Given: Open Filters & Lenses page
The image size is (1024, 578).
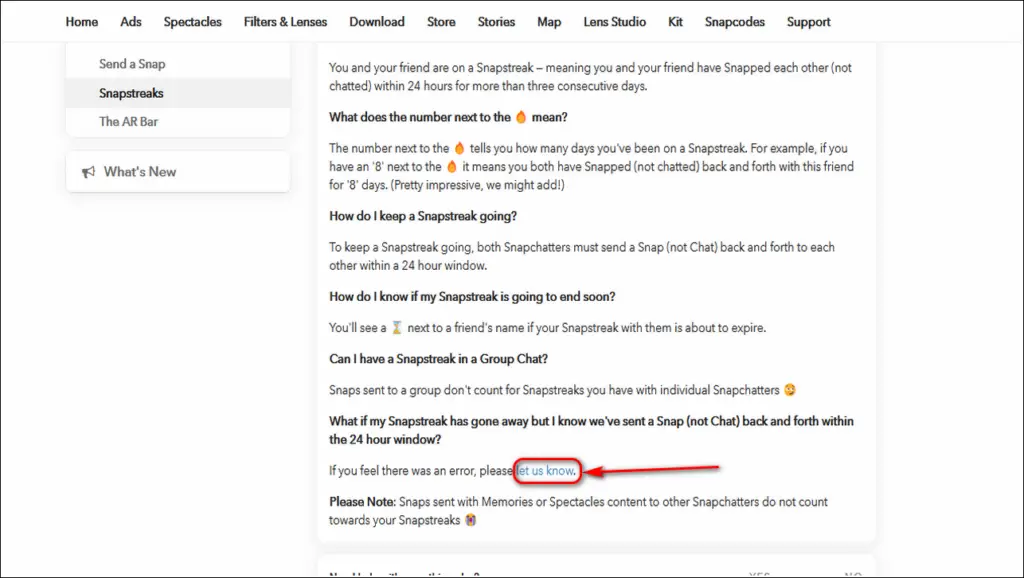Looking at the screenshot, I should pos(285,22).
